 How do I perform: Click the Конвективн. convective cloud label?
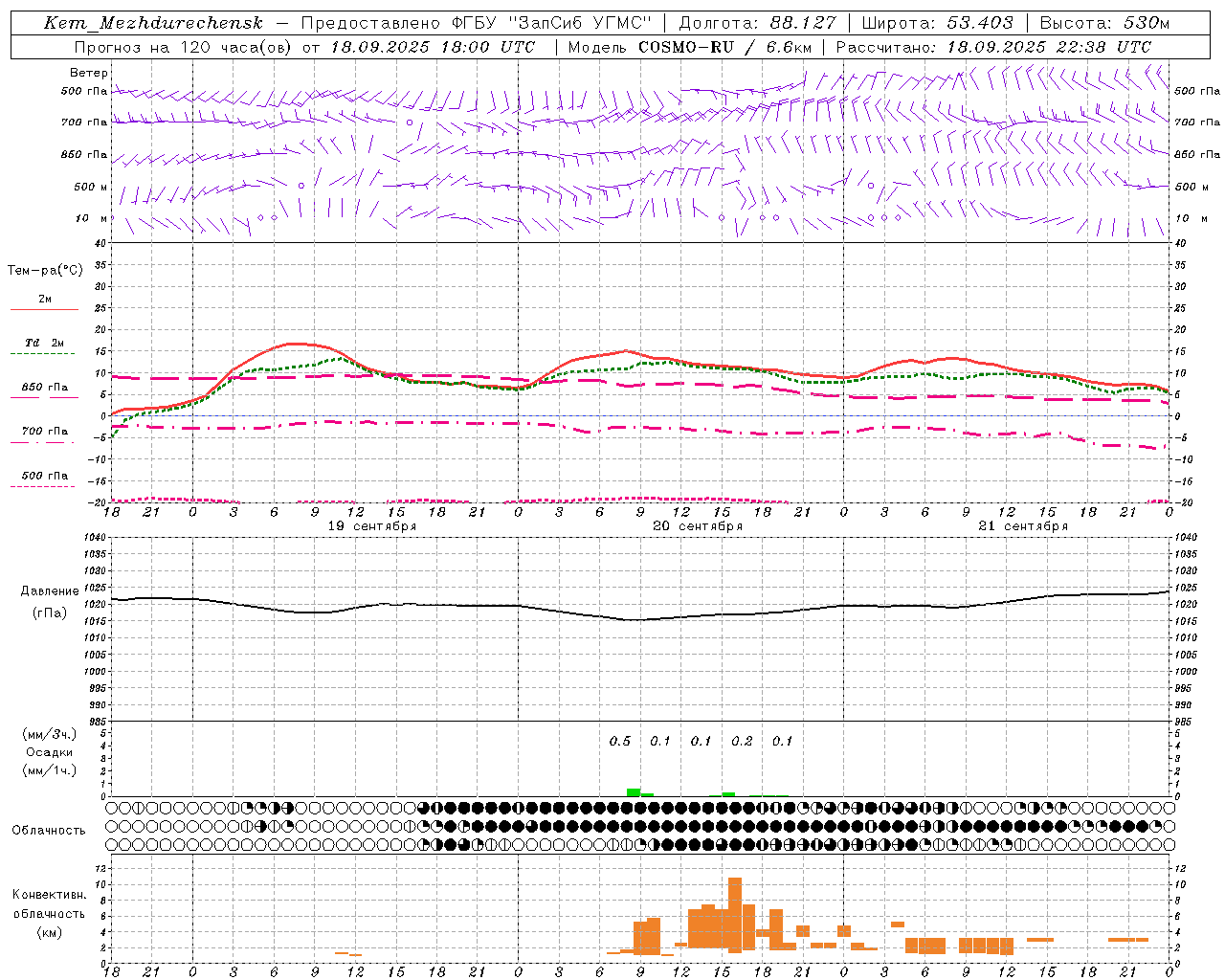(x=49, y=895)
